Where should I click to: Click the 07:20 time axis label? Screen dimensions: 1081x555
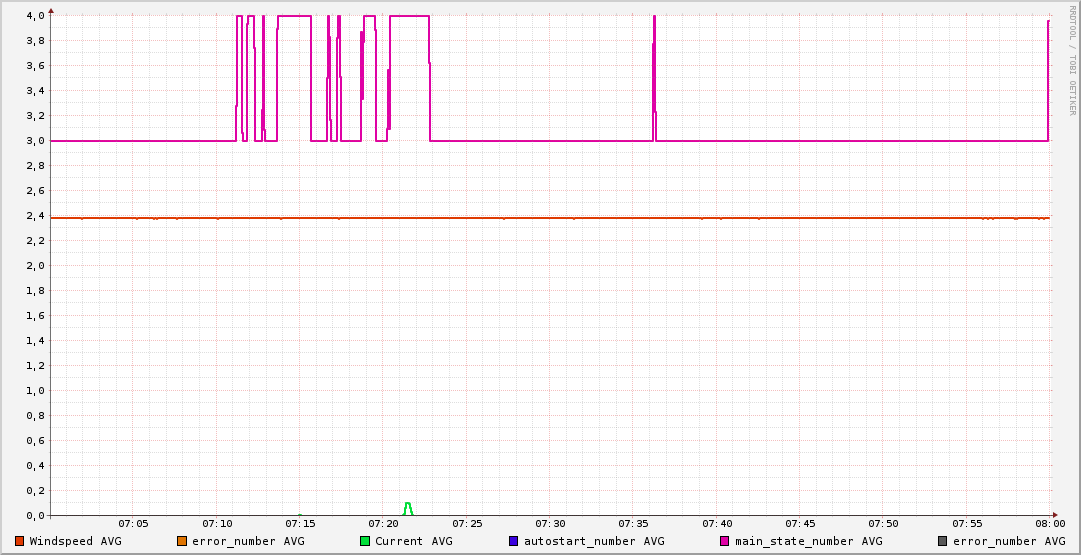click(x=383, y=524)
